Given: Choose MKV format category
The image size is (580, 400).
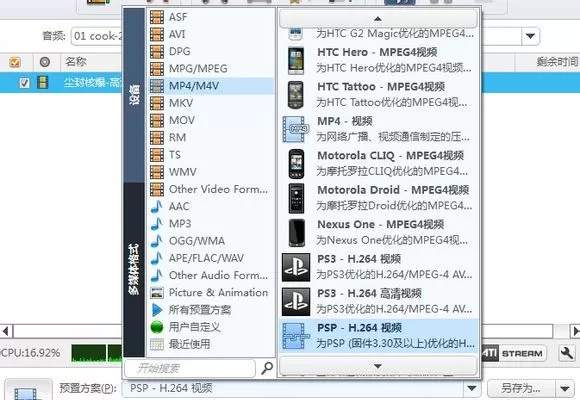Looking at the screenshot, I should [x=211, y=103].
